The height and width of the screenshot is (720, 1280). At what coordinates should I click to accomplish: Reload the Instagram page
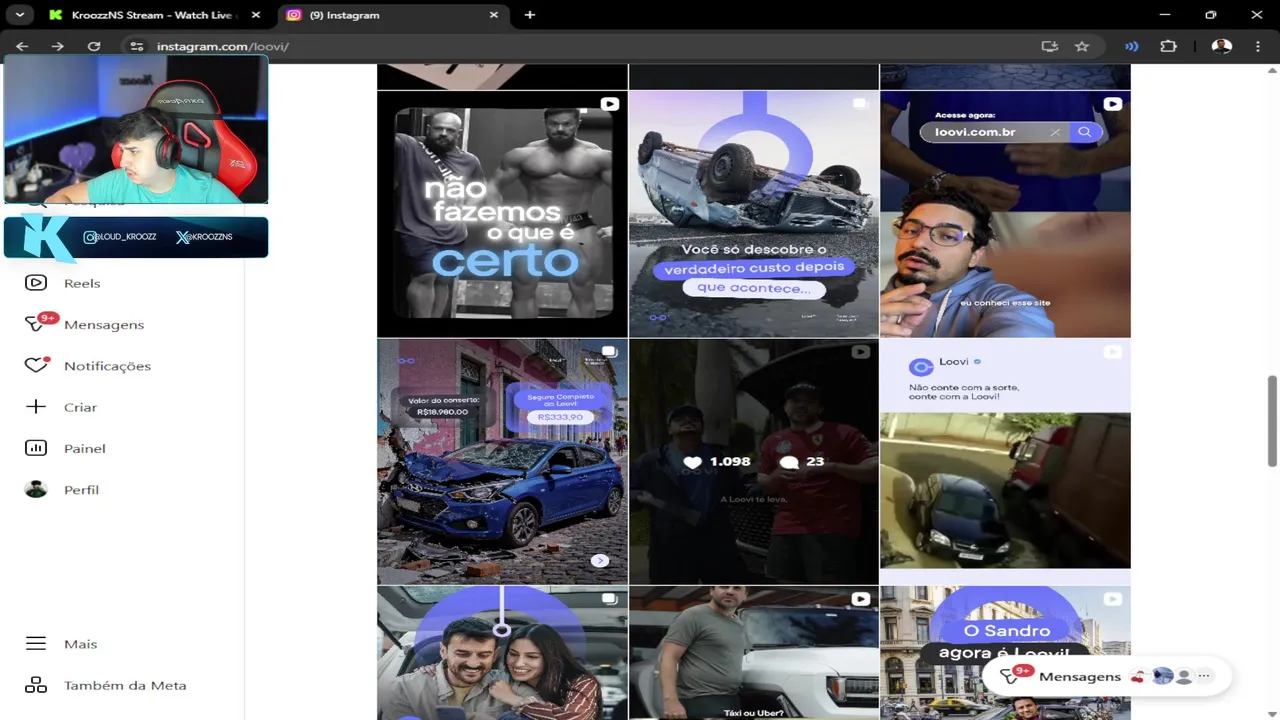pyautogui.click(x=94, y=46)
